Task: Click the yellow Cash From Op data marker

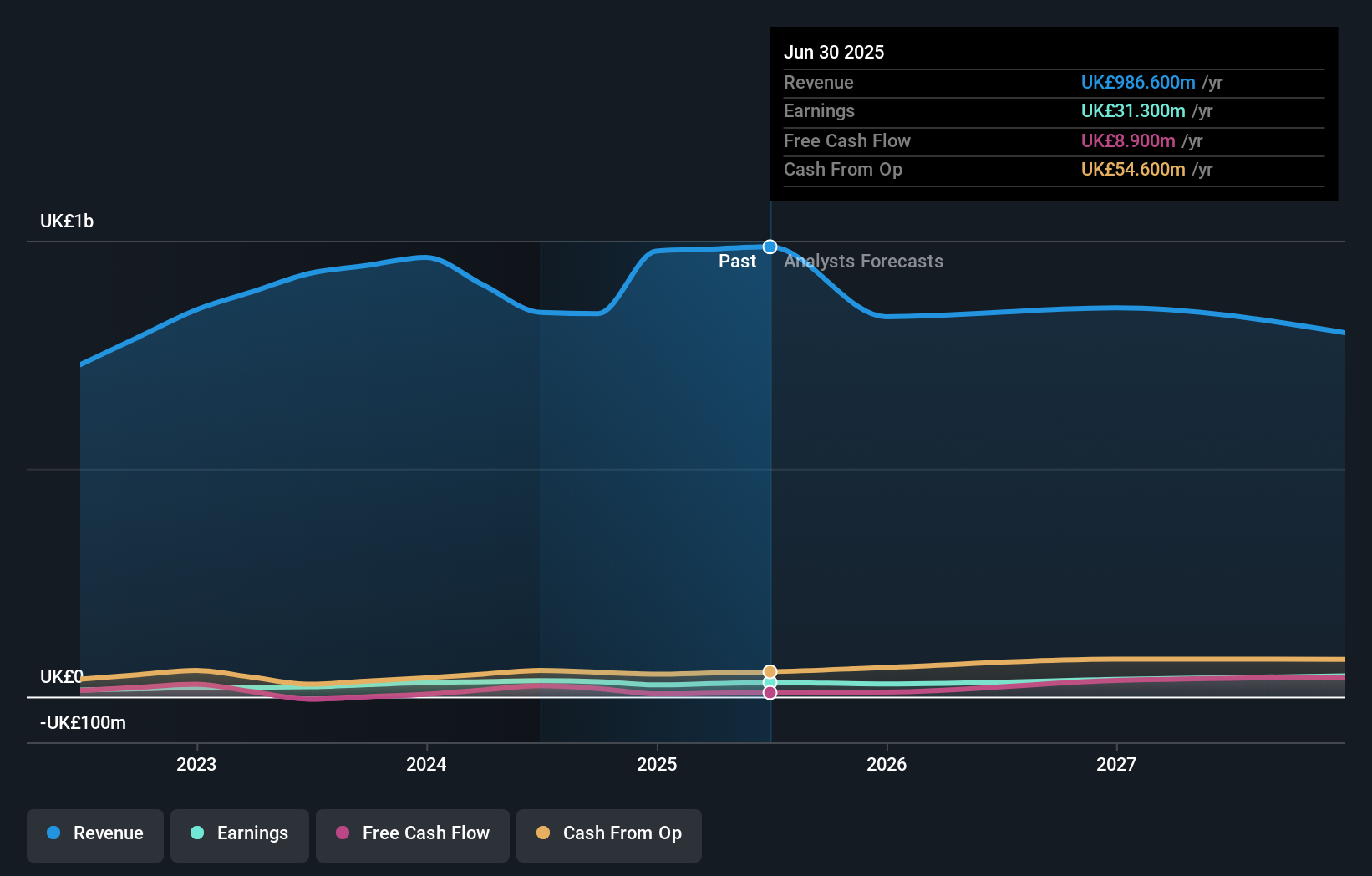Action: pyautogui.click(x=770, y=671)
